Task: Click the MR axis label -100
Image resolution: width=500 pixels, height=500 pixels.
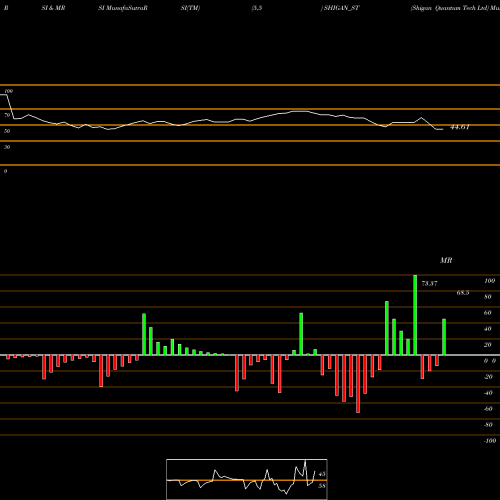Action: pos(490,441)
